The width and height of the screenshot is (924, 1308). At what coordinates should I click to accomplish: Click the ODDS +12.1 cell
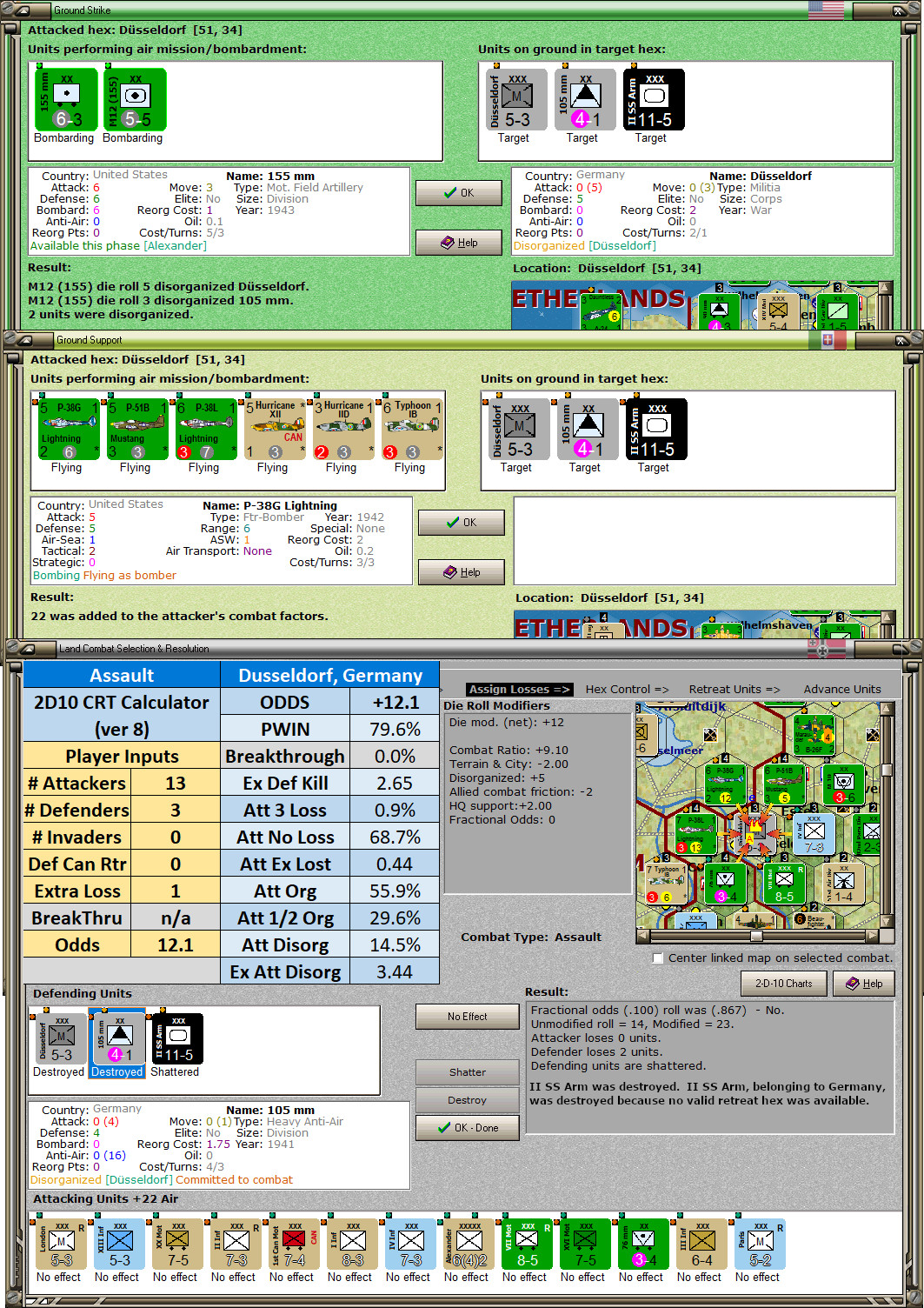pos(395,702)
